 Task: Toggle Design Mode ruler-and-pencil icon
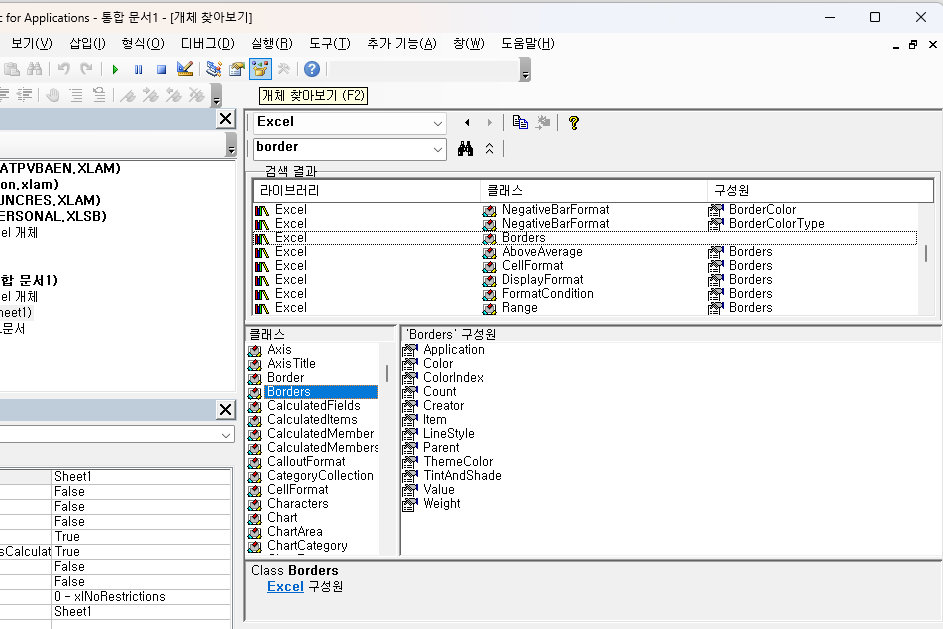[x=185, y=69]
